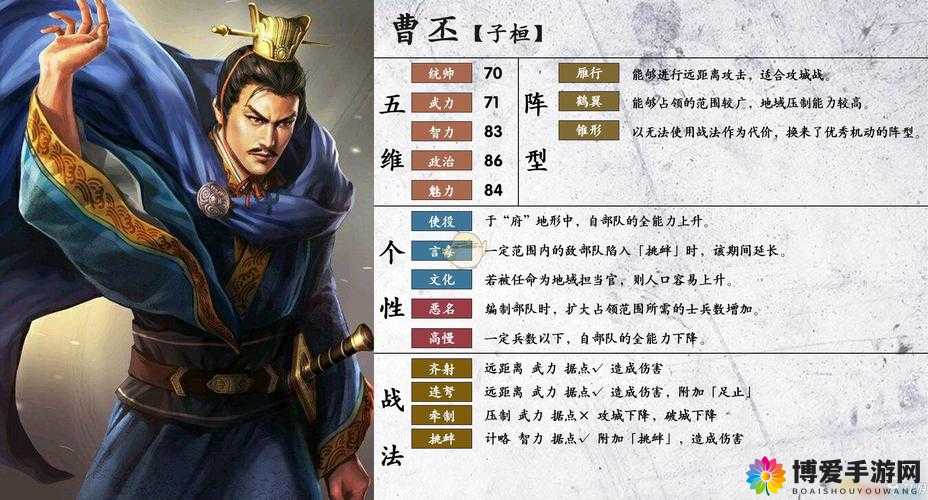928x500 pixels.
Task: Click the red 恶名 trait tag
Action: click(442, 308)
